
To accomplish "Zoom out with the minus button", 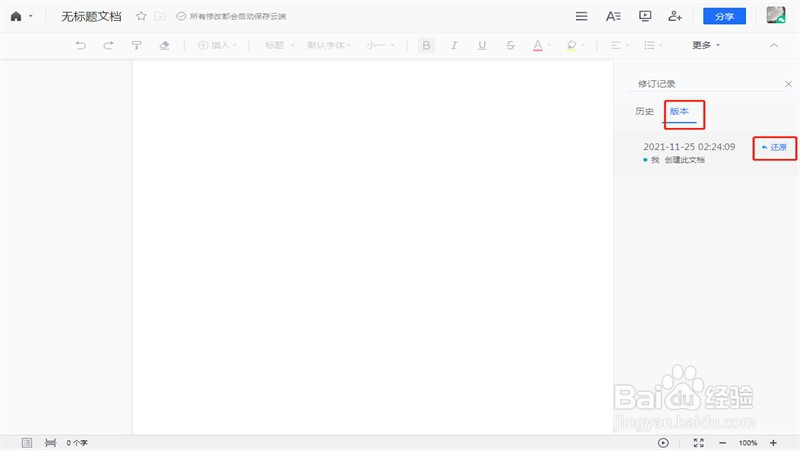I will (722, 443).
